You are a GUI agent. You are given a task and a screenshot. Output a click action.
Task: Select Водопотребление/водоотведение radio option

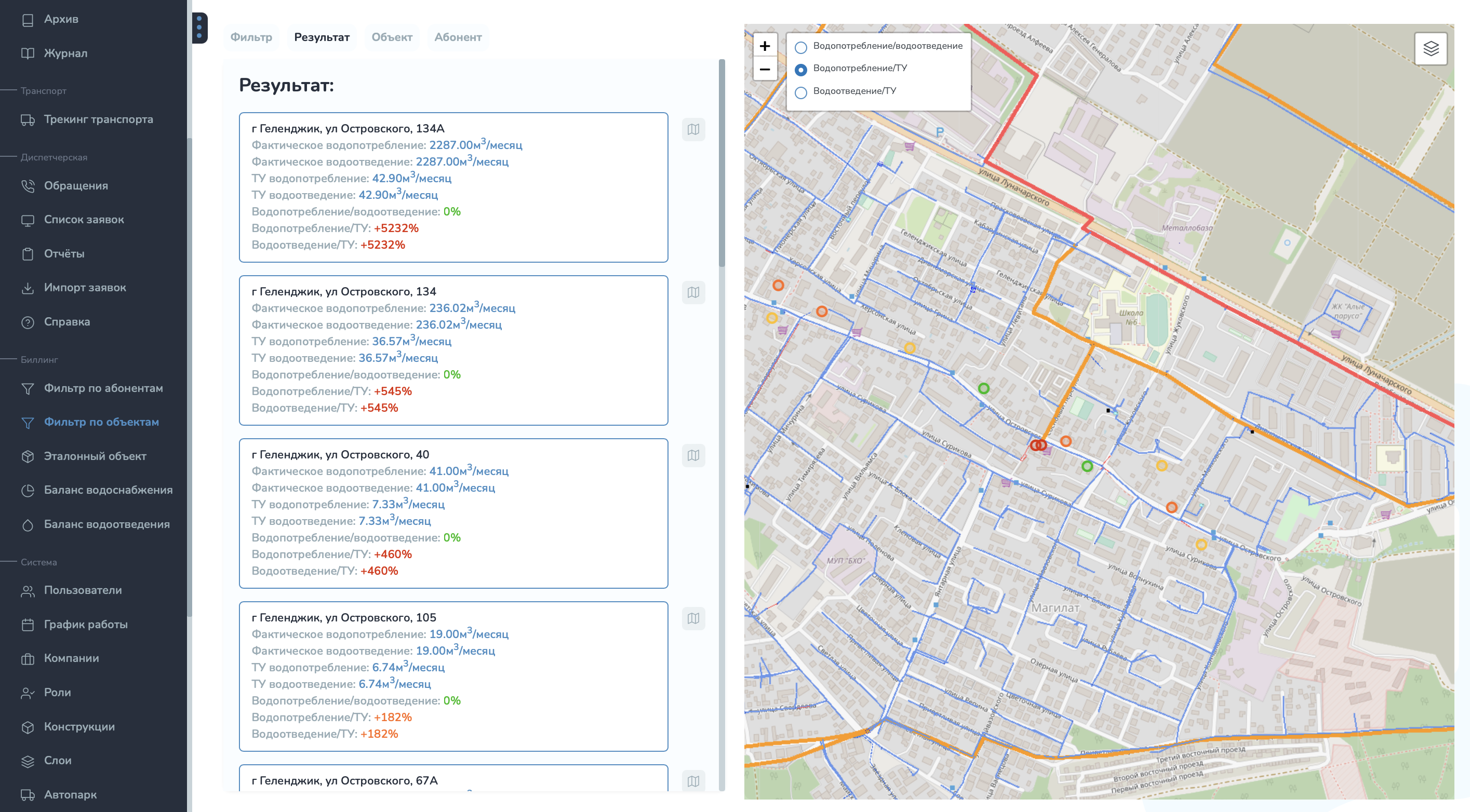click(x=800, y=47)
